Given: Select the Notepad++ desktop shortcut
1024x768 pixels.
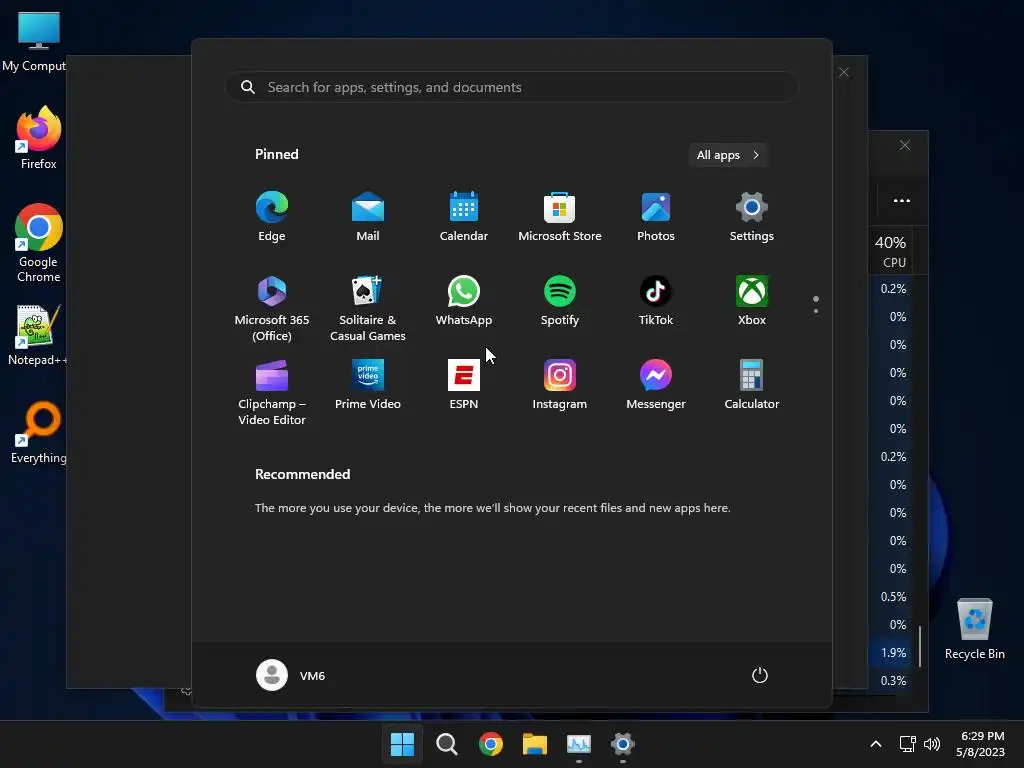Looking at the screenshot, I should click(x=36, y=336).
